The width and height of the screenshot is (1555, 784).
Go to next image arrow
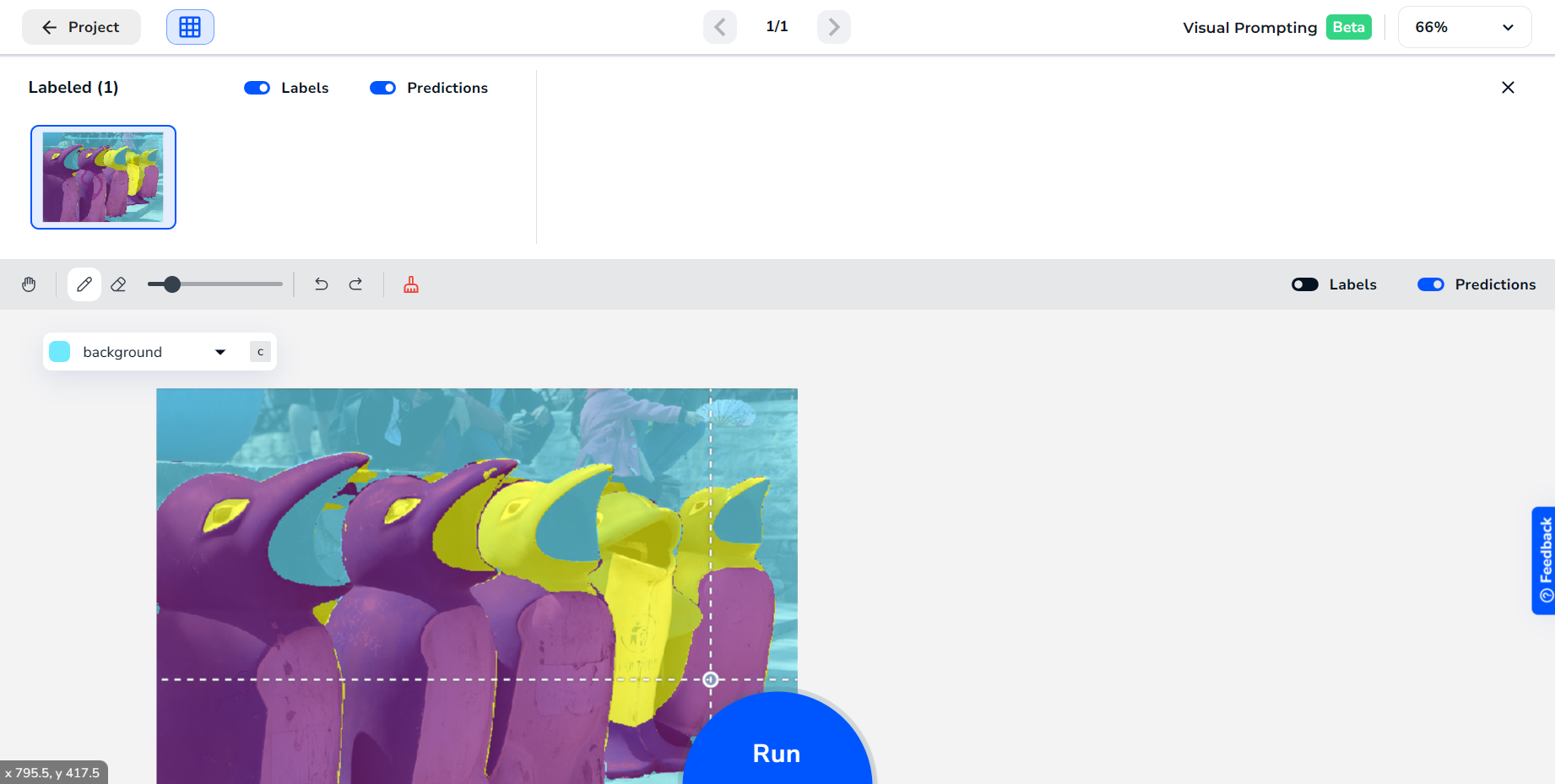click(834, 27)
